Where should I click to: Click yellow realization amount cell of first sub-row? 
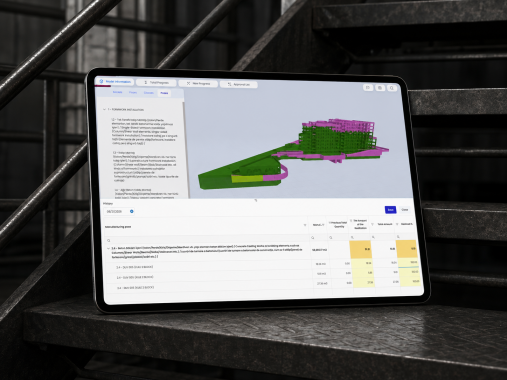pos(361,263)
